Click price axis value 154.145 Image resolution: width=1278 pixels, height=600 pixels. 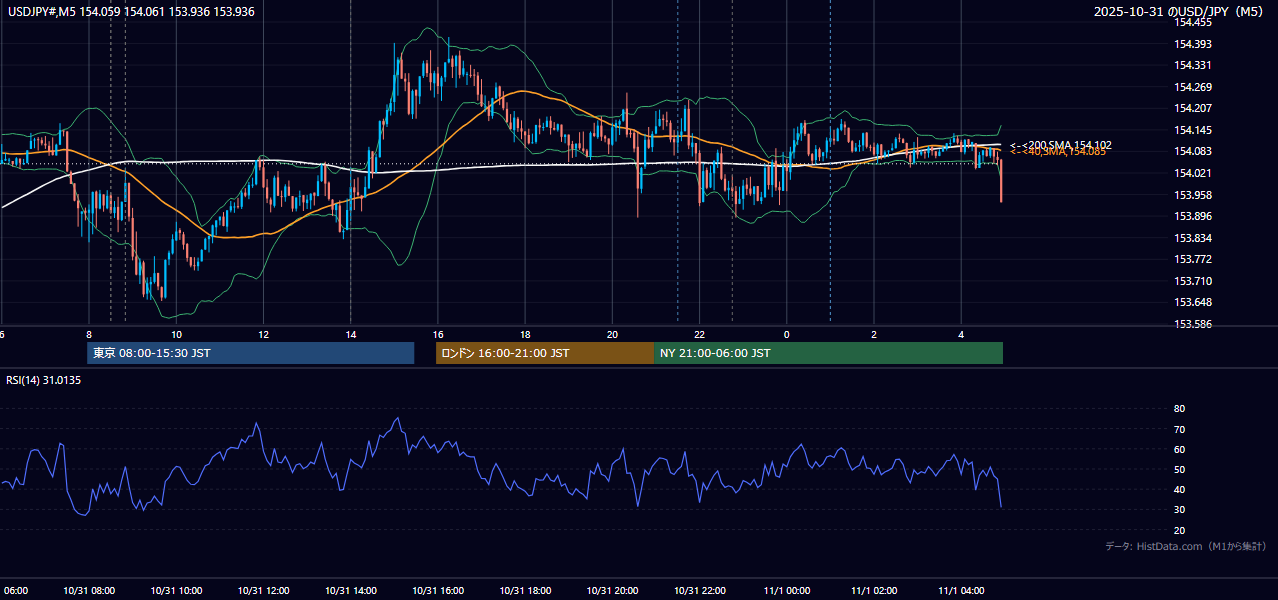[1193, 130]
